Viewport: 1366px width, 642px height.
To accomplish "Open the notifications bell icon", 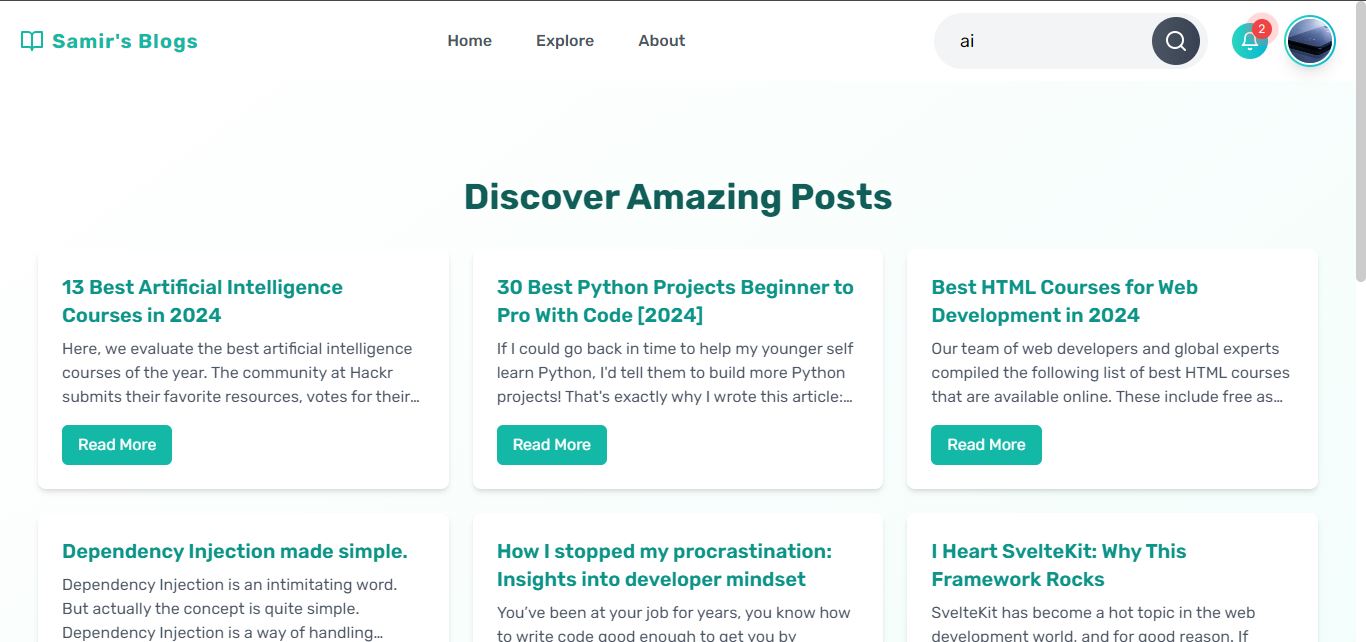I will pos(1249,42).
